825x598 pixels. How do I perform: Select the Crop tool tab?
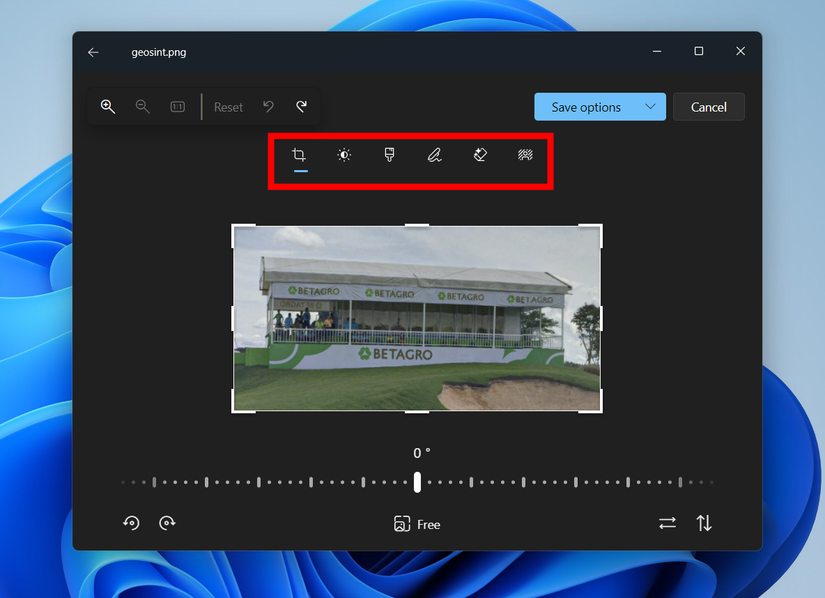coord(299,155)
